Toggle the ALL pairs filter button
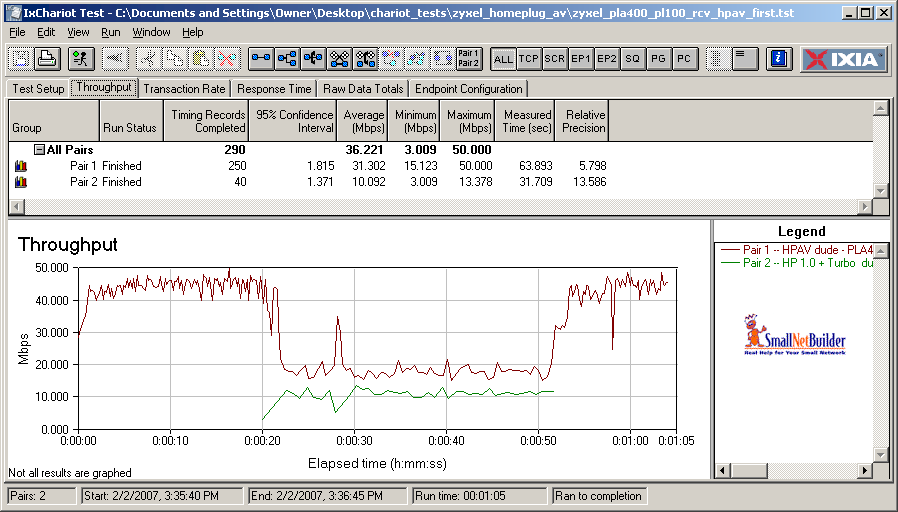 (503, 59)
